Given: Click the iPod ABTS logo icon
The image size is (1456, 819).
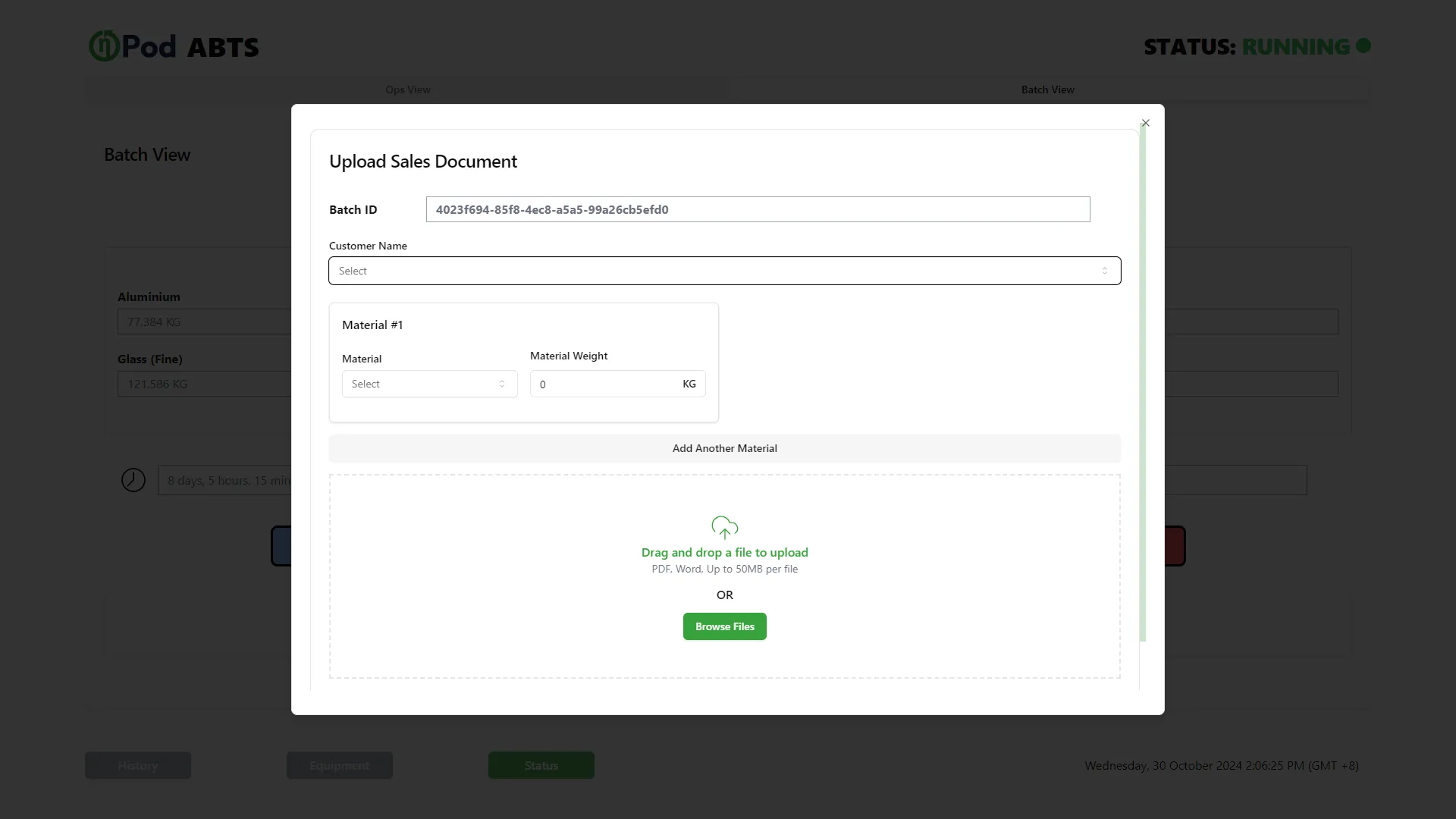Looking at the screenshot, I should [x=104, y=46].
